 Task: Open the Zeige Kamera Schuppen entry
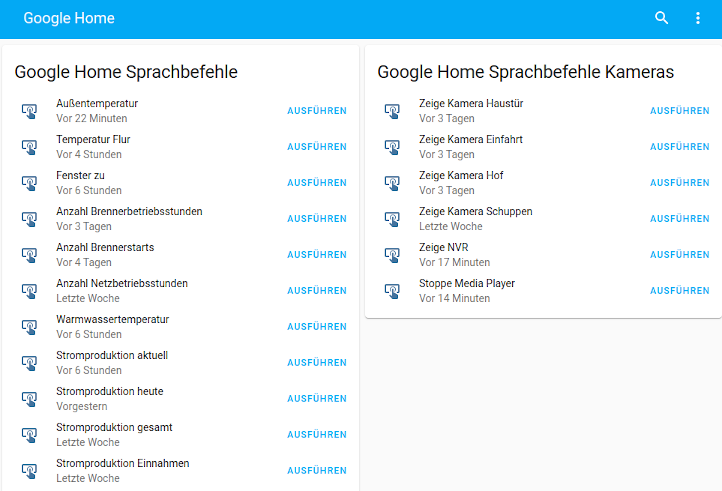click(x=475, y=212)
